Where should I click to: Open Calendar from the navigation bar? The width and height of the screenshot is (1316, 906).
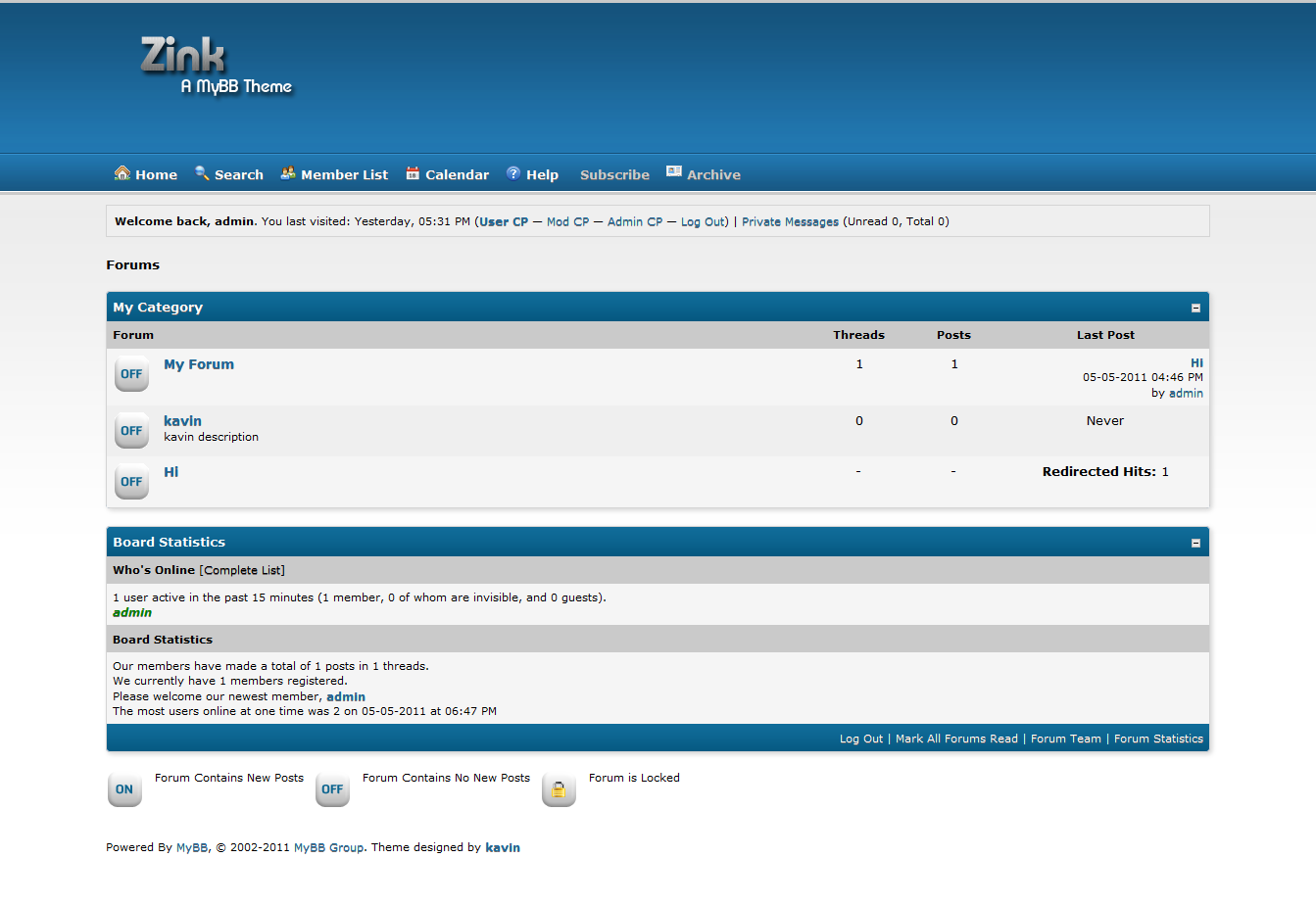tap(458, 175)
